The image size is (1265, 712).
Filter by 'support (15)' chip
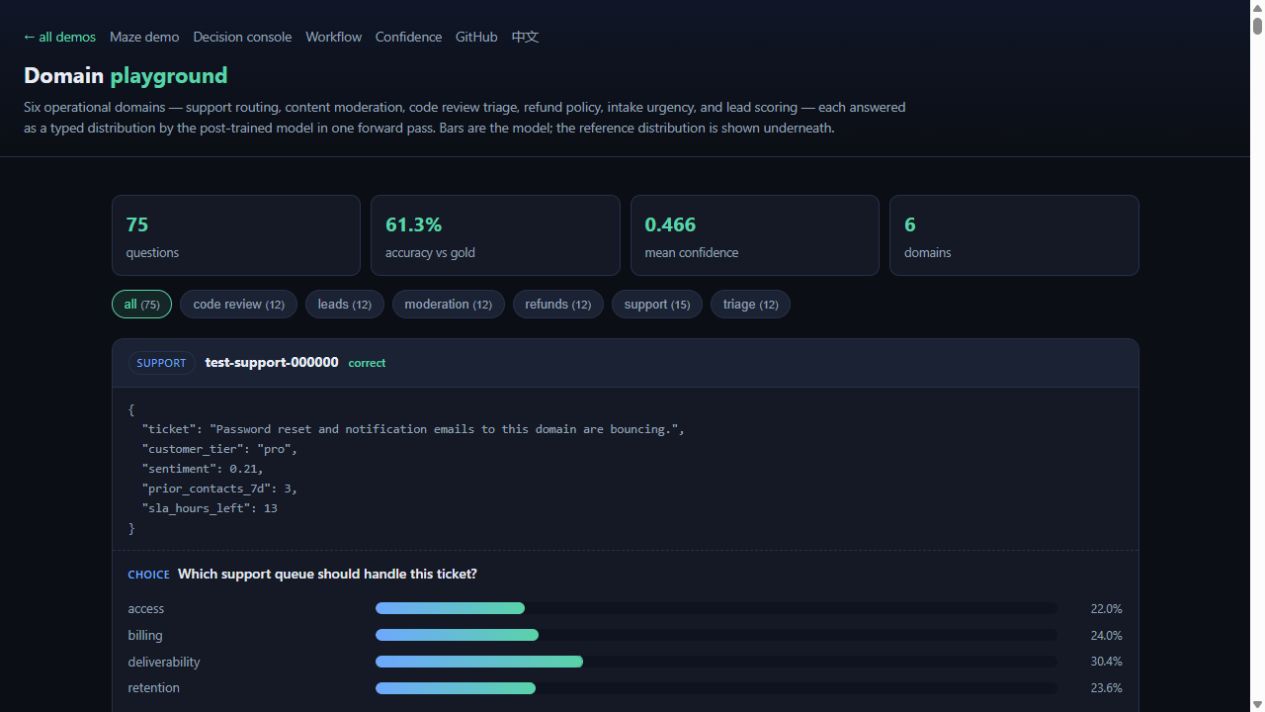pos(657,304)
